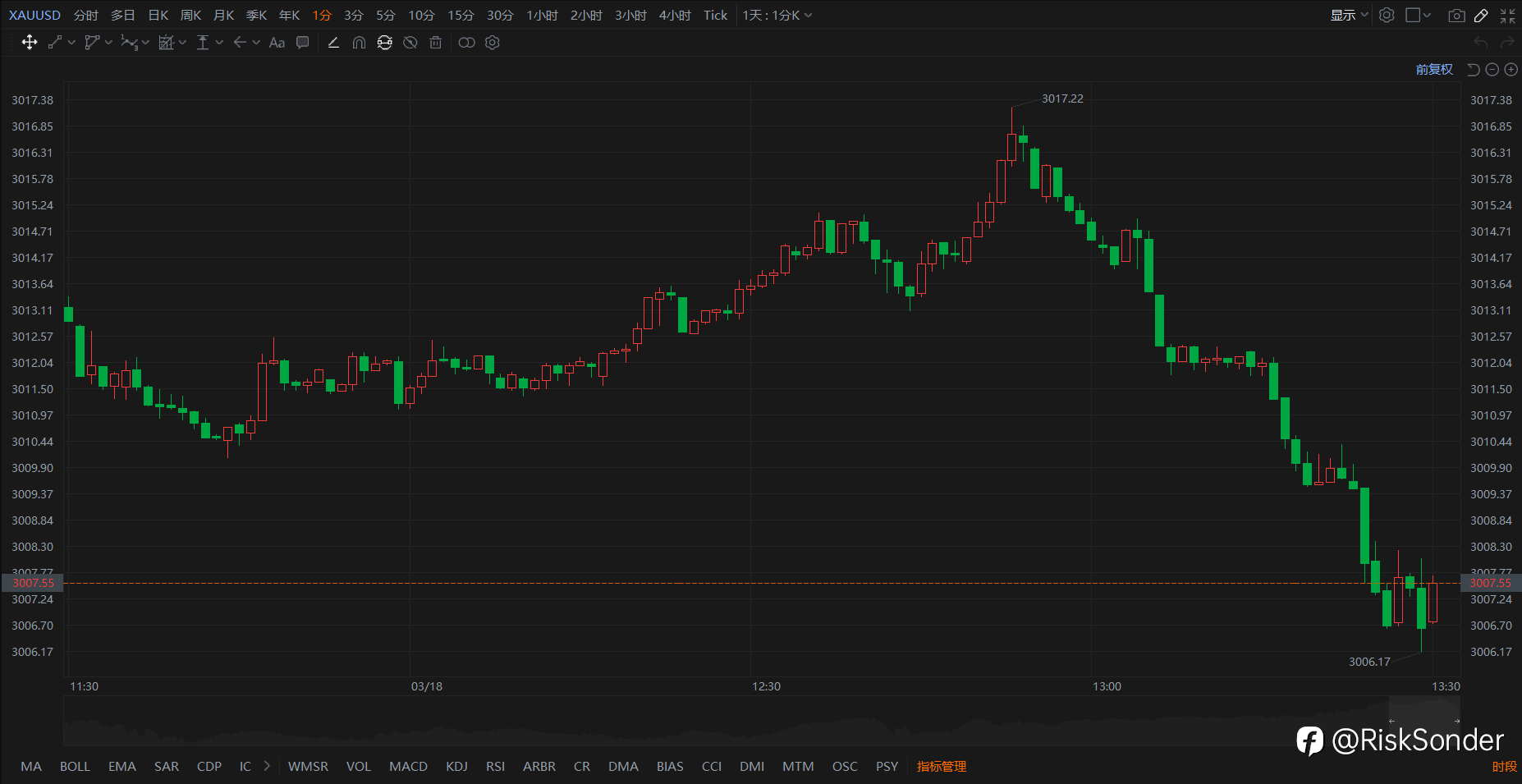
Task: Select the arrow drawing tool
Action: coord(240,43)
